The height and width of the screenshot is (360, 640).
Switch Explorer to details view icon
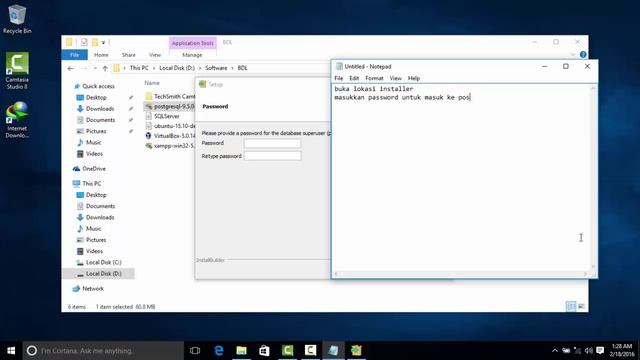(x=571, y=306)
